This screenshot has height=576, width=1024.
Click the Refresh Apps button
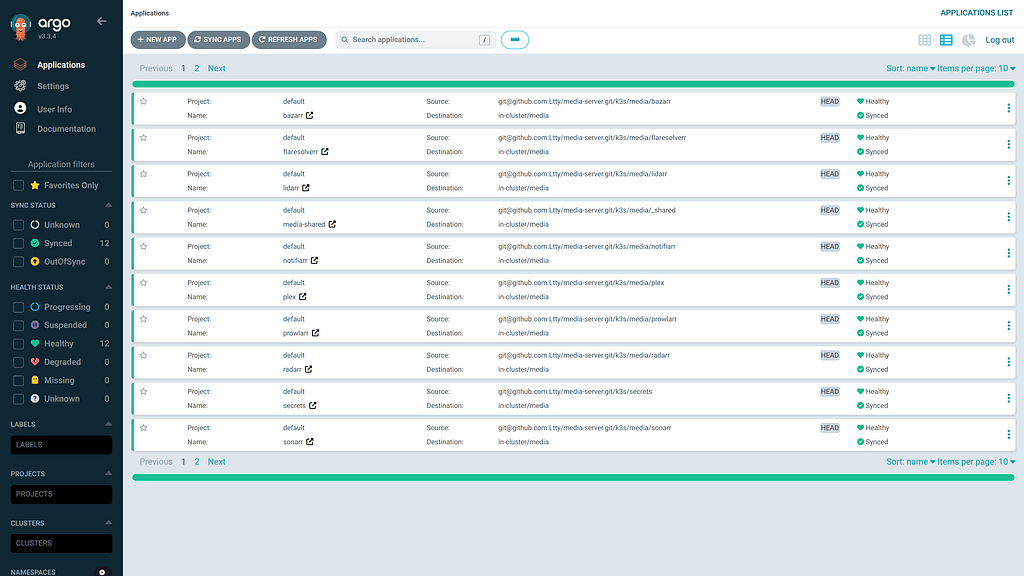point(289,40)
